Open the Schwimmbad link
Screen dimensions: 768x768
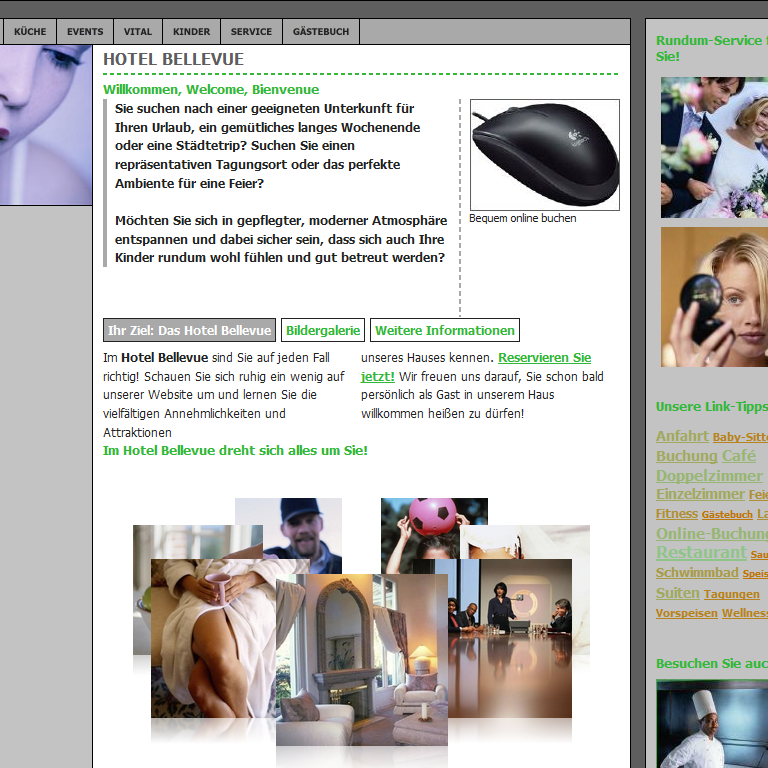[697, 573]
